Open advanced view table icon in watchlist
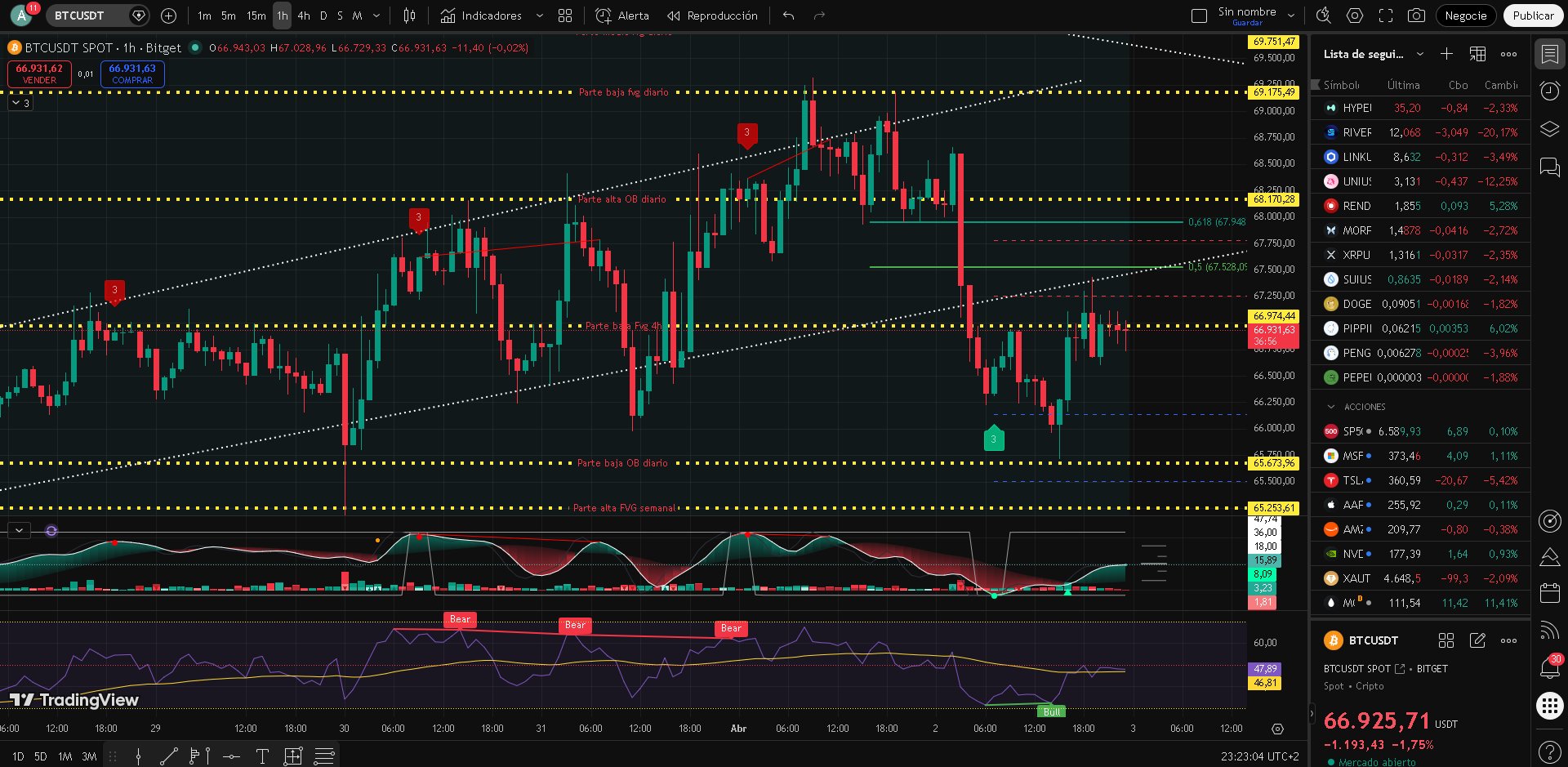 [1477, 54]
